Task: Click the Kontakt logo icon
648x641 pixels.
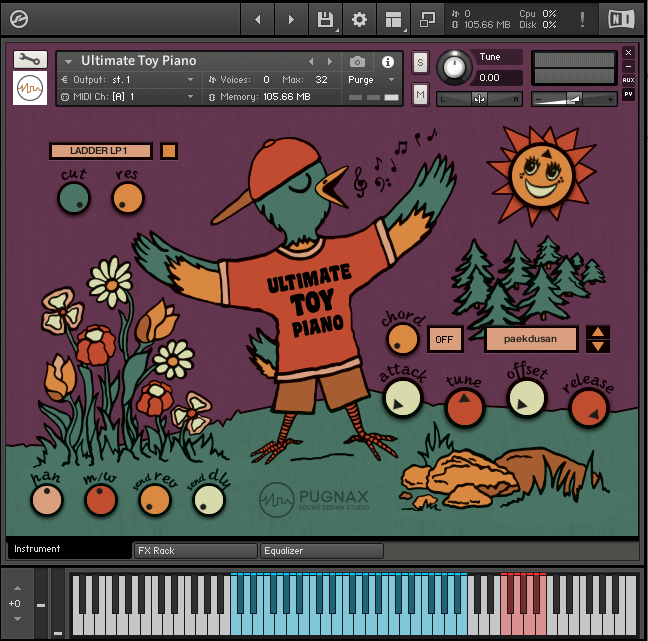Action: coord(19,19)
